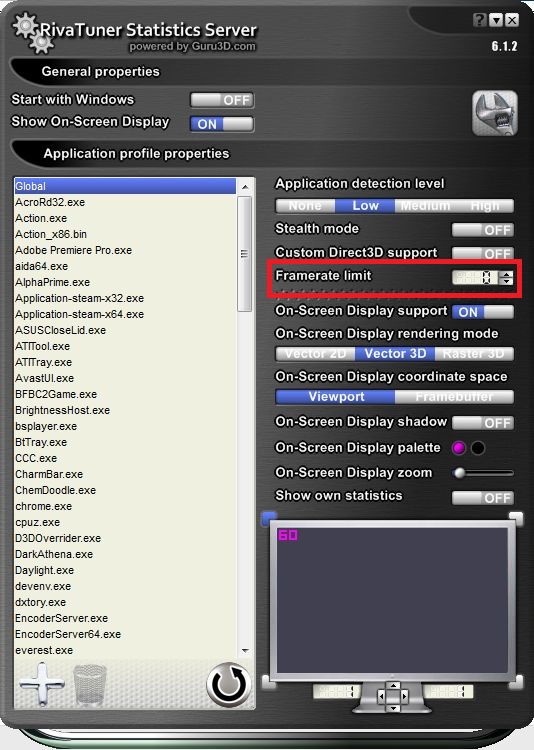This screenshot has width=534, height=750.
Task: Select ATITool.exe profile
Action: tap(125, 346)
